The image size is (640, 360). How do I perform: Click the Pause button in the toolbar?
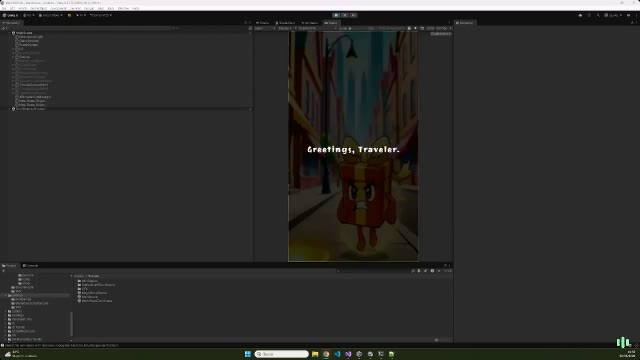coord(344,15)
